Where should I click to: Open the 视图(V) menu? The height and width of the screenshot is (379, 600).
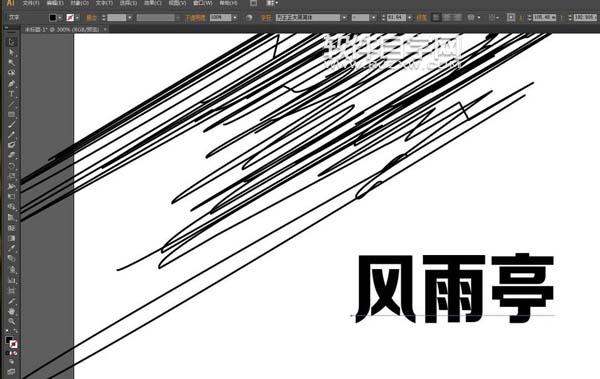177,3
